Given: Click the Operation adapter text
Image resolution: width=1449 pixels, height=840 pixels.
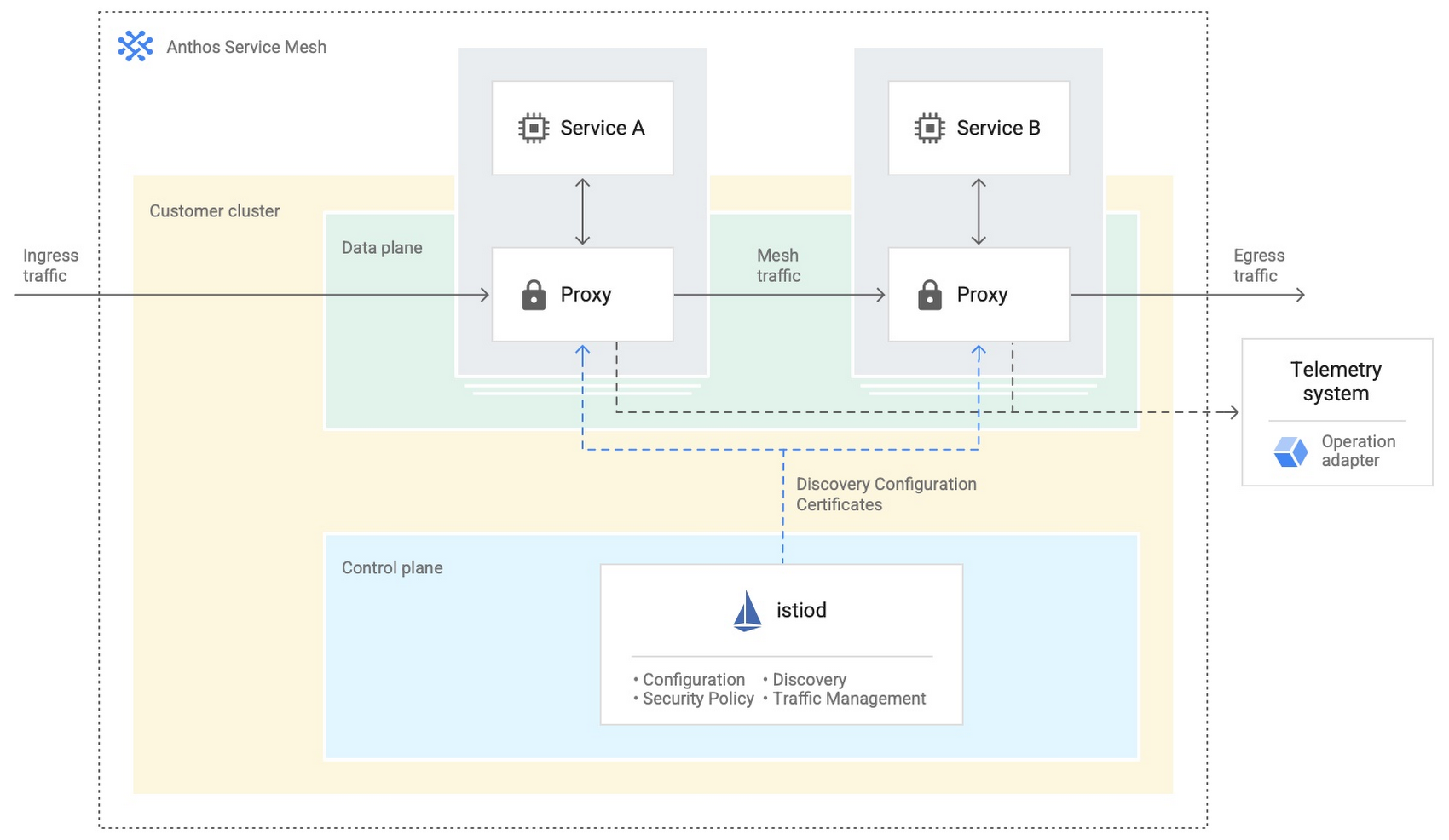Looking at the screenshot, I should pos(1359,451).
